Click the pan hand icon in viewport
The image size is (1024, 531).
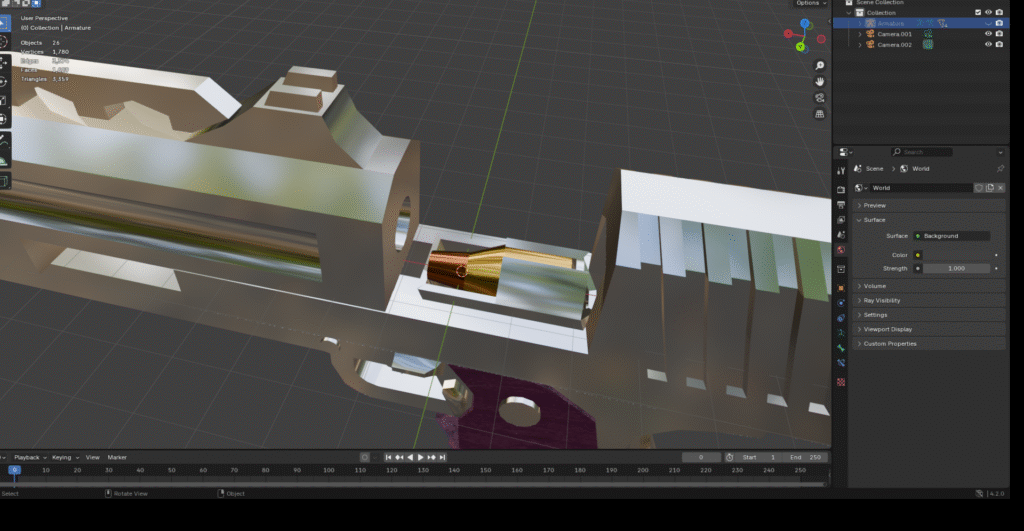(820, 81)
